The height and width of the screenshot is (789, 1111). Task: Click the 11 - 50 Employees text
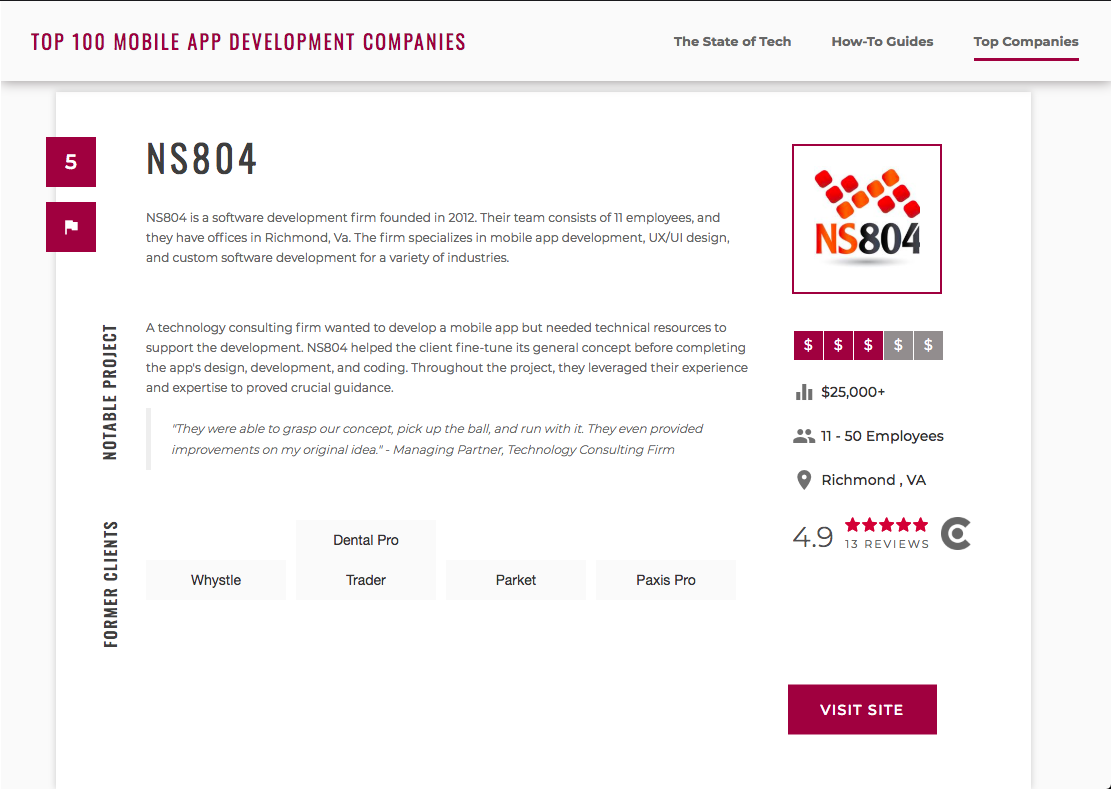point(882,436)
